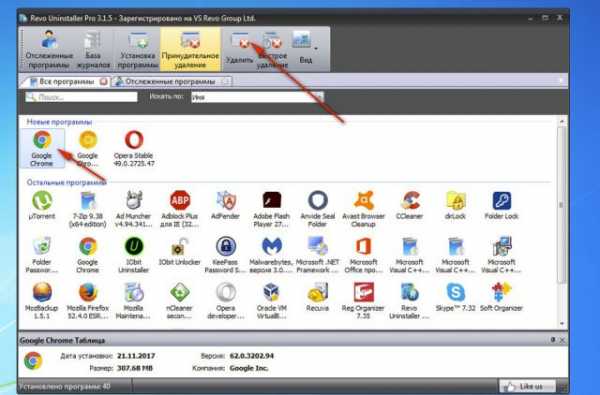This screenshot has height=395, width=600.
Task: Select the Adblock Plus program icon
Action: (x=179, y=209)
